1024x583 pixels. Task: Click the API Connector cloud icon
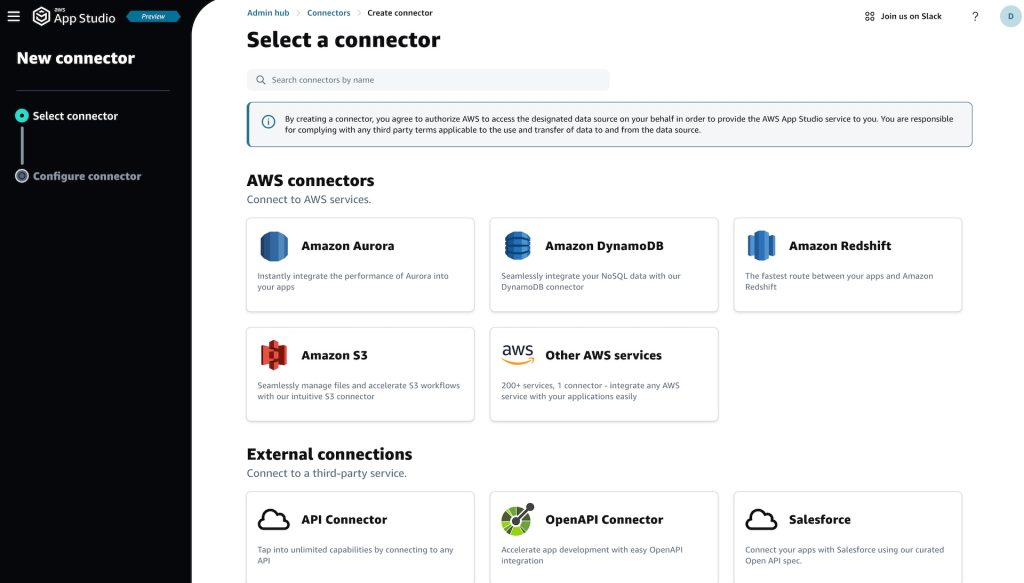[274, 520]
